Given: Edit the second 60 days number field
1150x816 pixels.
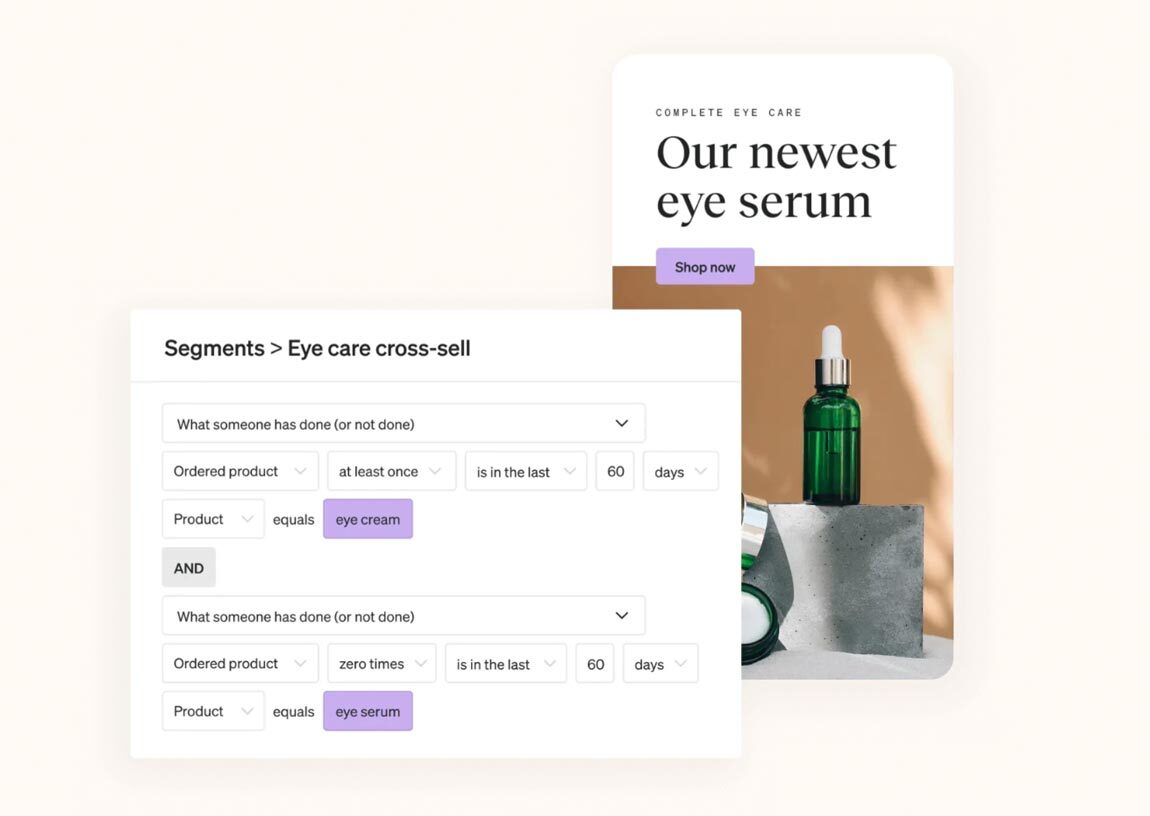Looking at the screenshot, I should tap(595, 664).
